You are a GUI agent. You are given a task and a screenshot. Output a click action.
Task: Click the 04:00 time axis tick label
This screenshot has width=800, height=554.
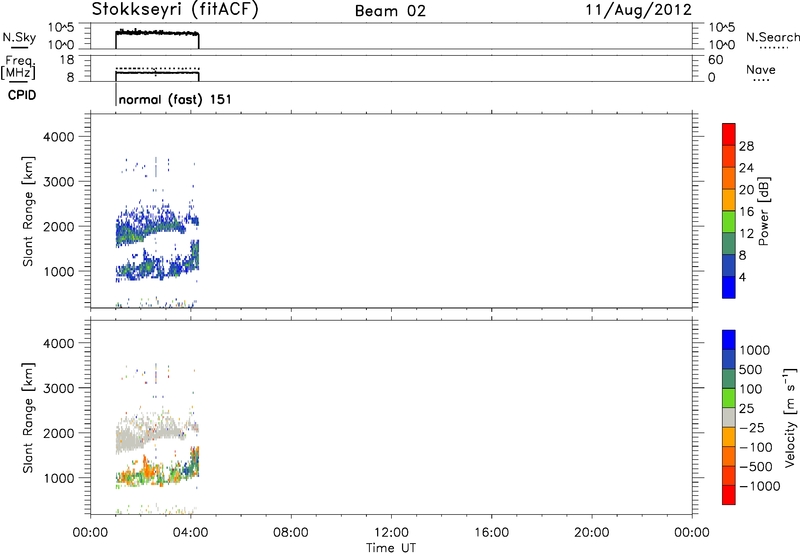[190, 533]
